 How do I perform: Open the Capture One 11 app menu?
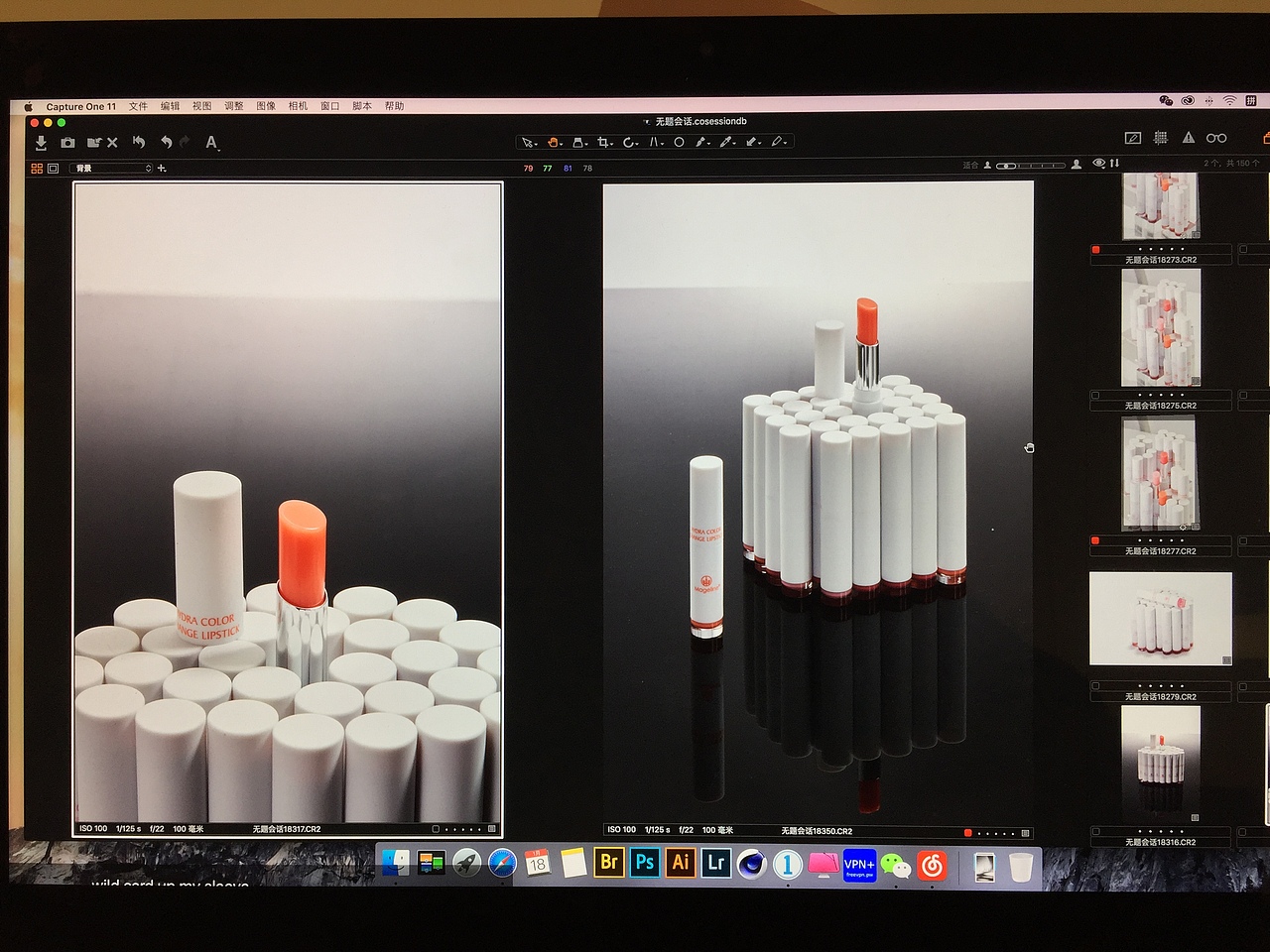tap(80, 106)
